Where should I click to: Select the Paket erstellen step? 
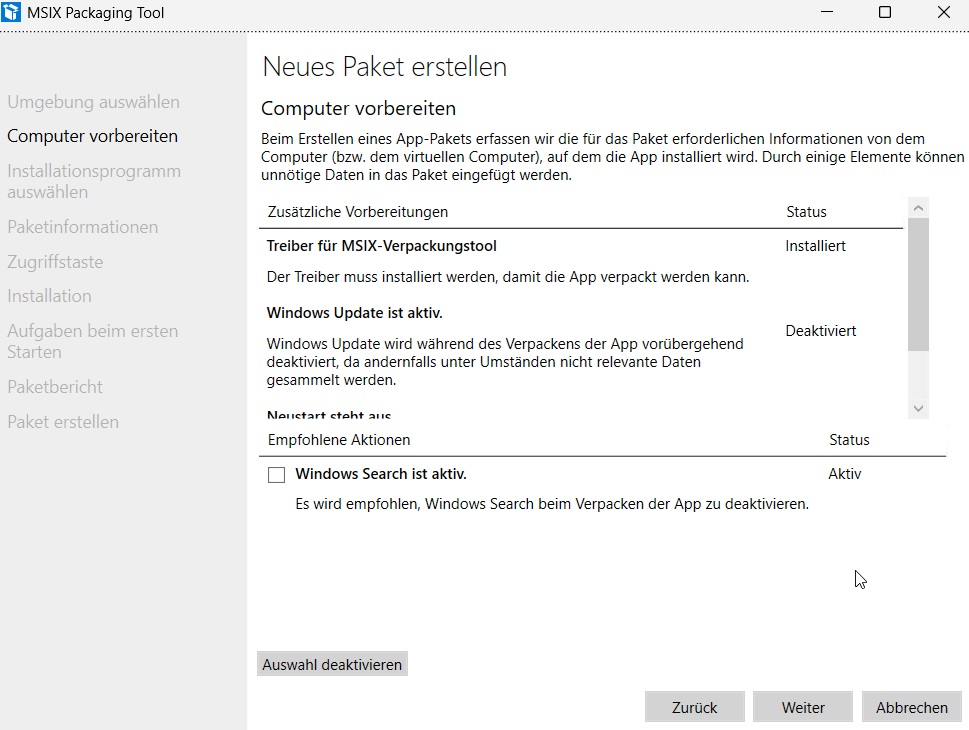click(x=63, y=422)
